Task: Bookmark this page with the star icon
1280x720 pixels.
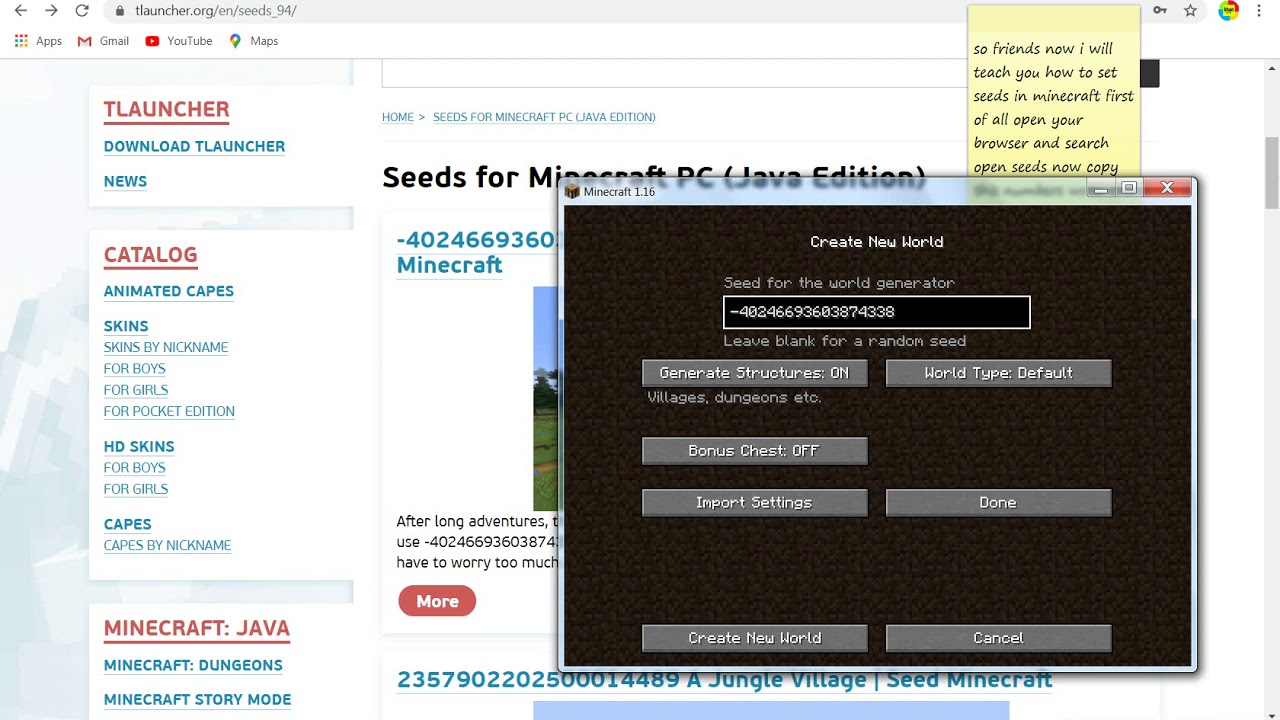Action: pos(1190,11)
